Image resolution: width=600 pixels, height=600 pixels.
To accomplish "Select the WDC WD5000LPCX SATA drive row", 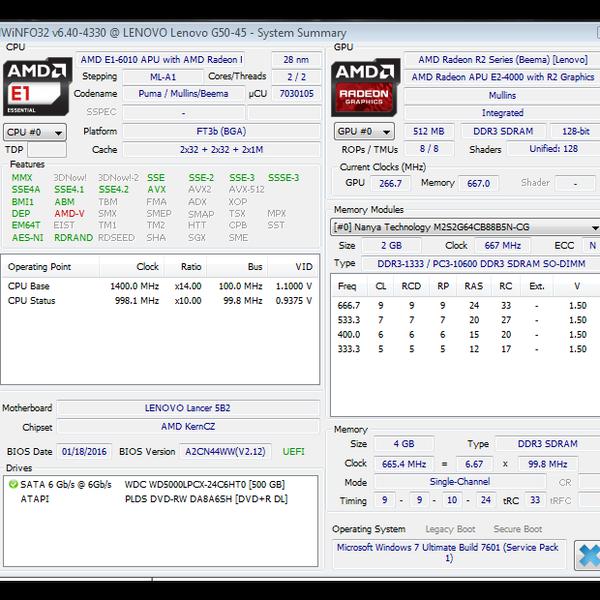I will pyautogui.click(x=161, y=485).
